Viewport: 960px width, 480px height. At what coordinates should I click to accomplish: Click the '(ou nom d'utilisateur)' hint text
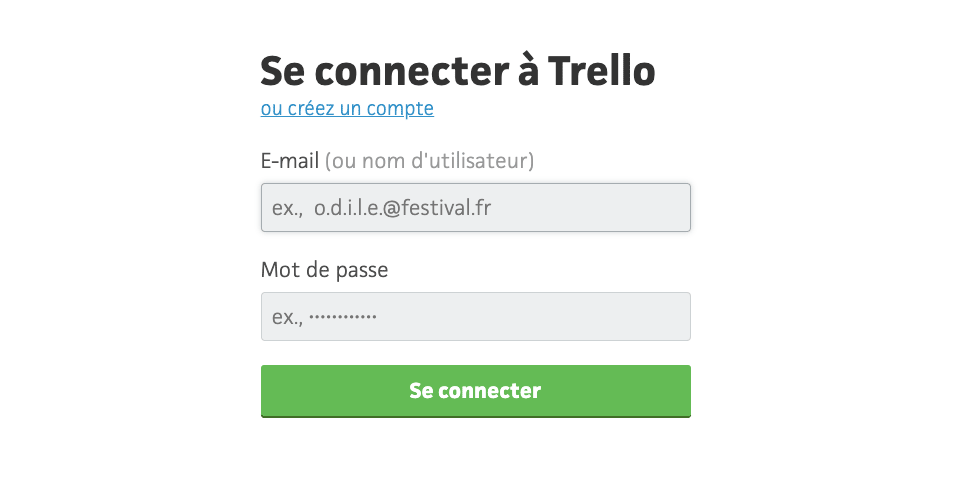click(x=429, y=162)
